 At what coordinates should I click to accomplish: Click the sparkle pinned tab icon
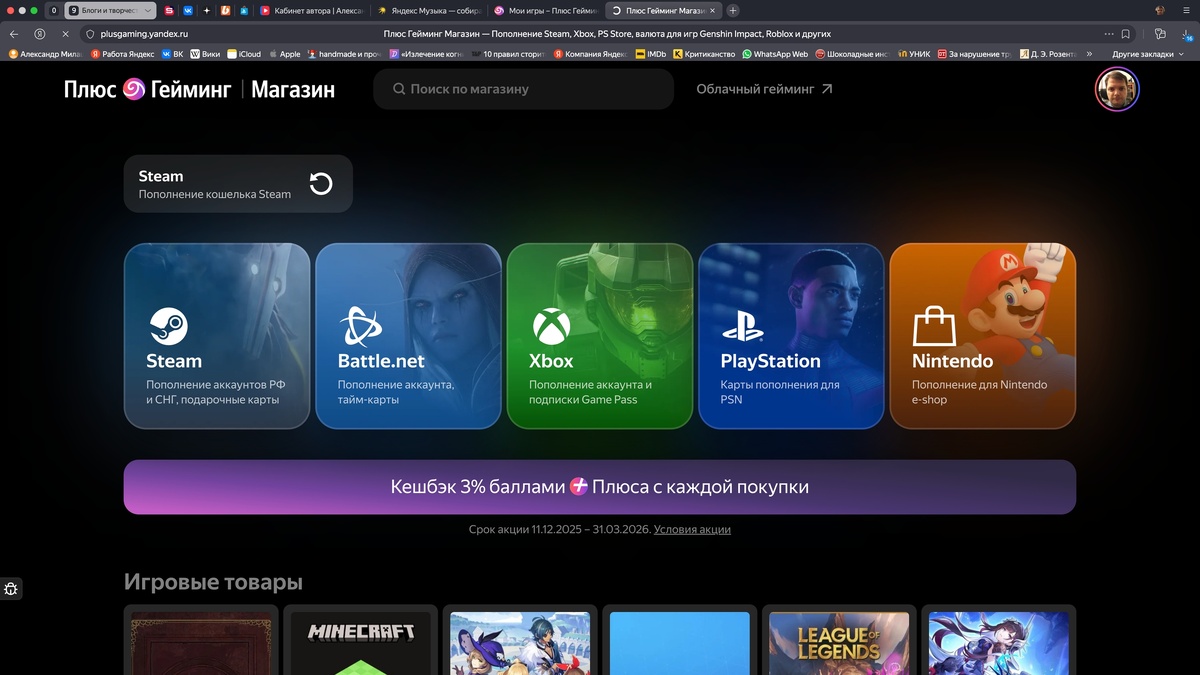pos(207,10)
